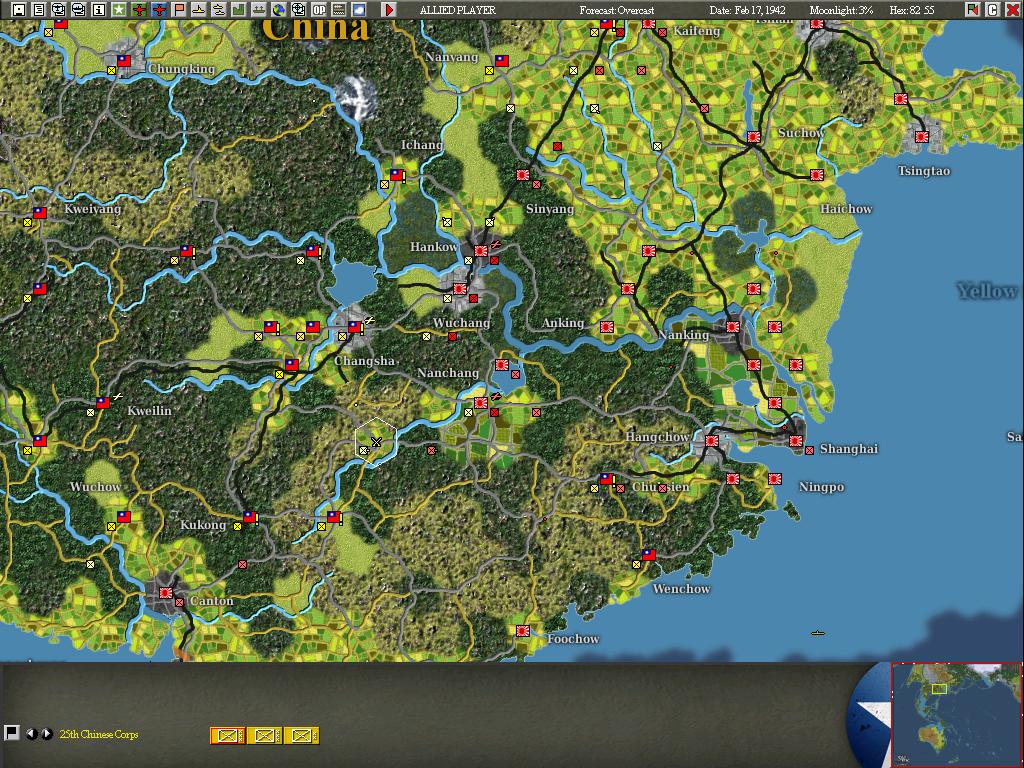Select the third unit counter in stack

click(302, 735)
